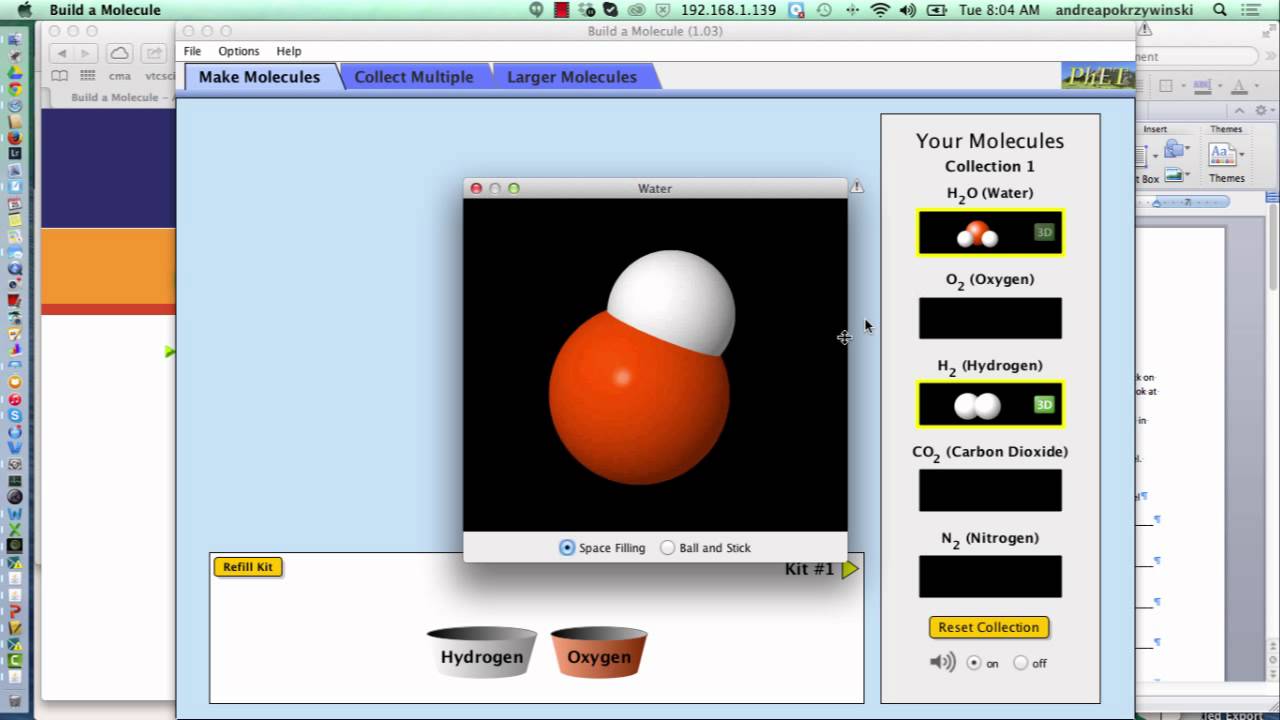Turn sound on with the 'on' radio button
The height and width of the screenshot is (720, 1280).
[x=973, y=662]
